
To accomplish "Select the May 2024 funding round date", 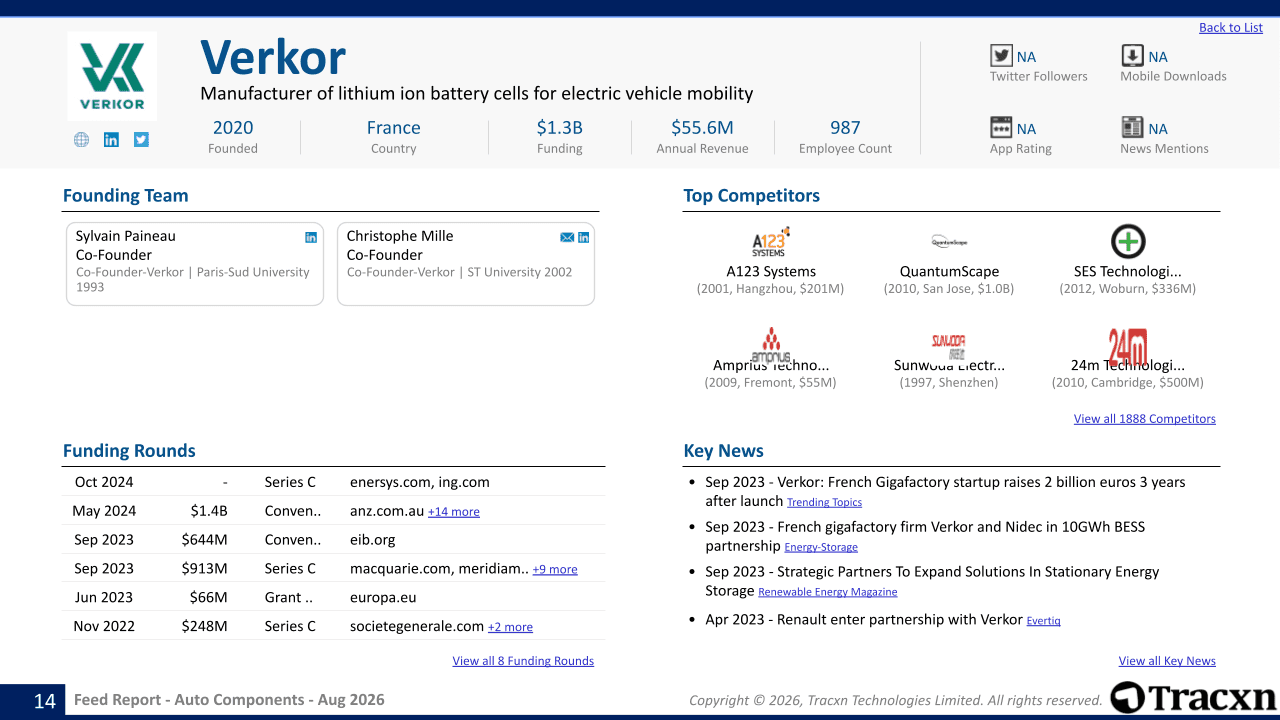I will pyautogui.click(x=104, y=511).
